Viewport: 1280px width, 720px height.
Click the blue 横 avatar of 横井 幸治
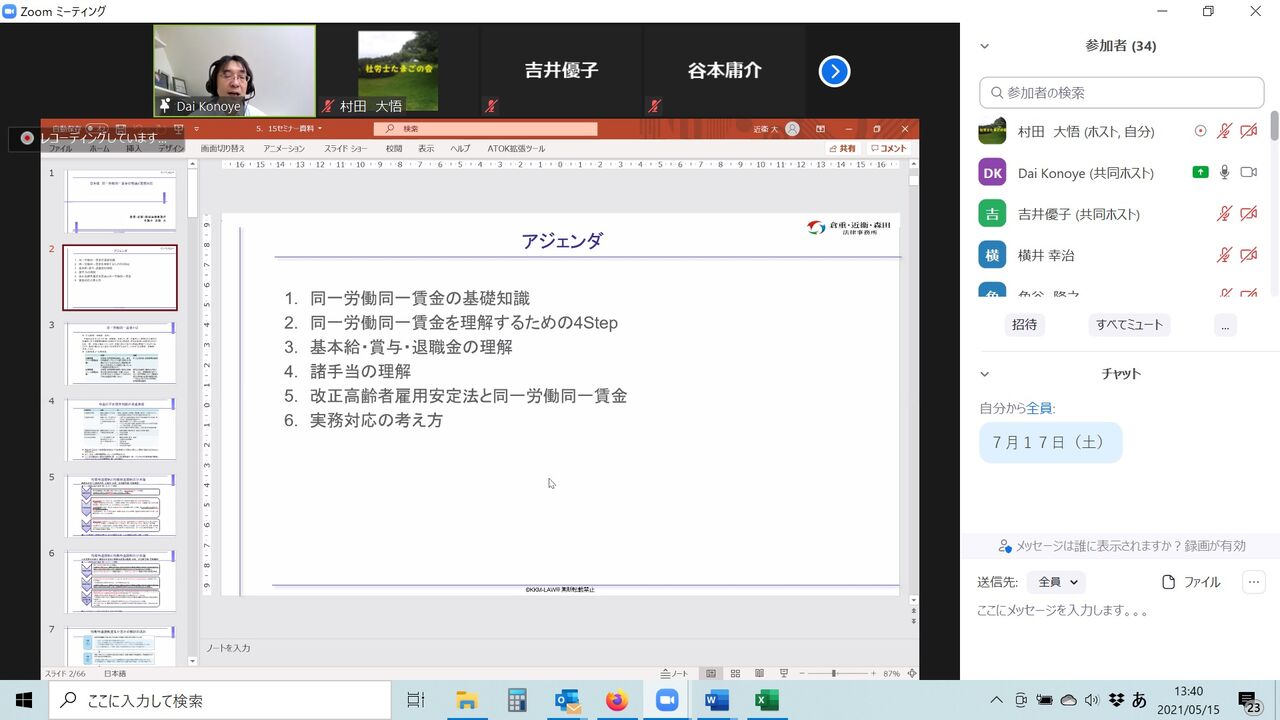coord(992,255)
